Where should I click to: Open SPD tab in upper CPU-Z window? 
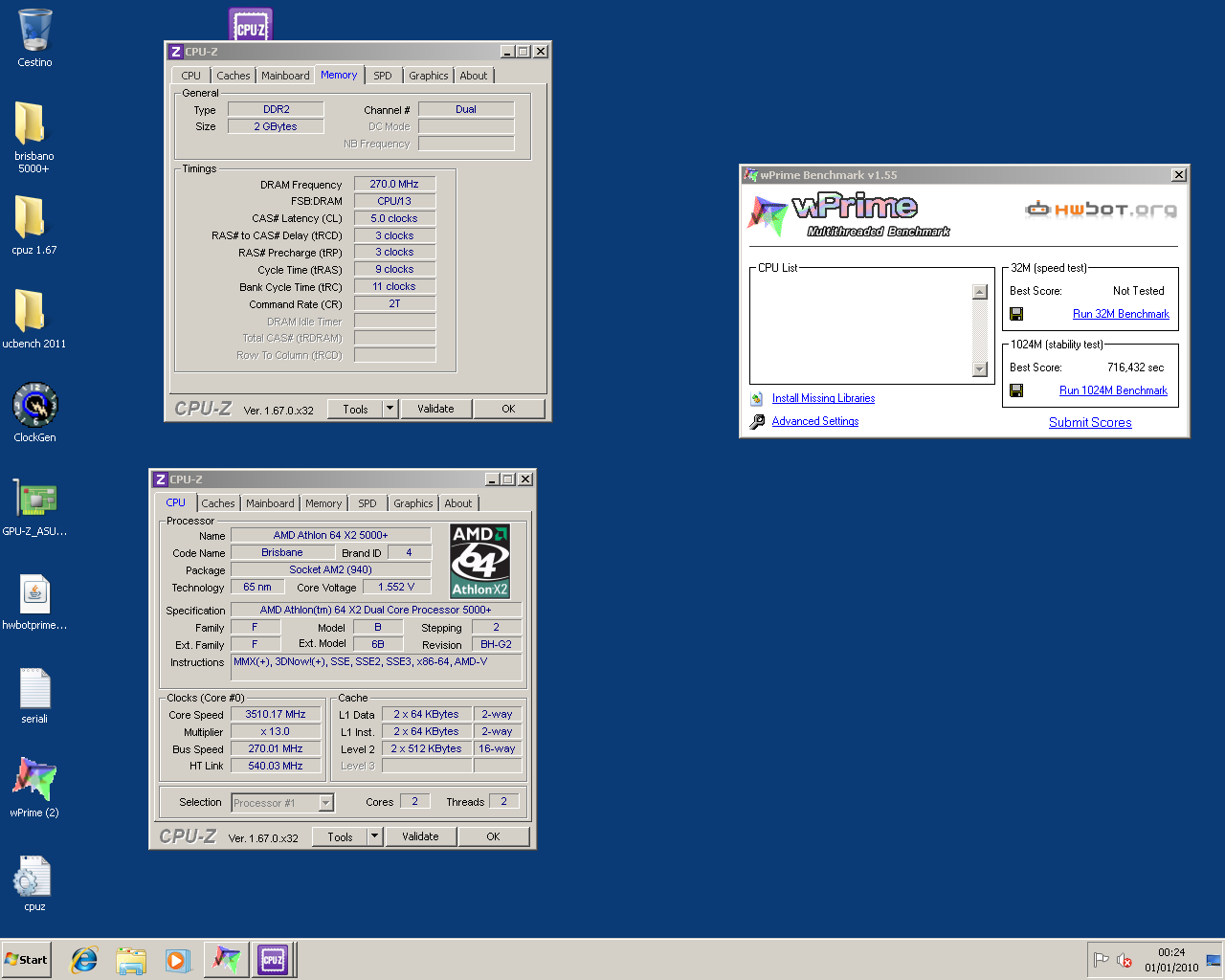(x=383, y=76)
